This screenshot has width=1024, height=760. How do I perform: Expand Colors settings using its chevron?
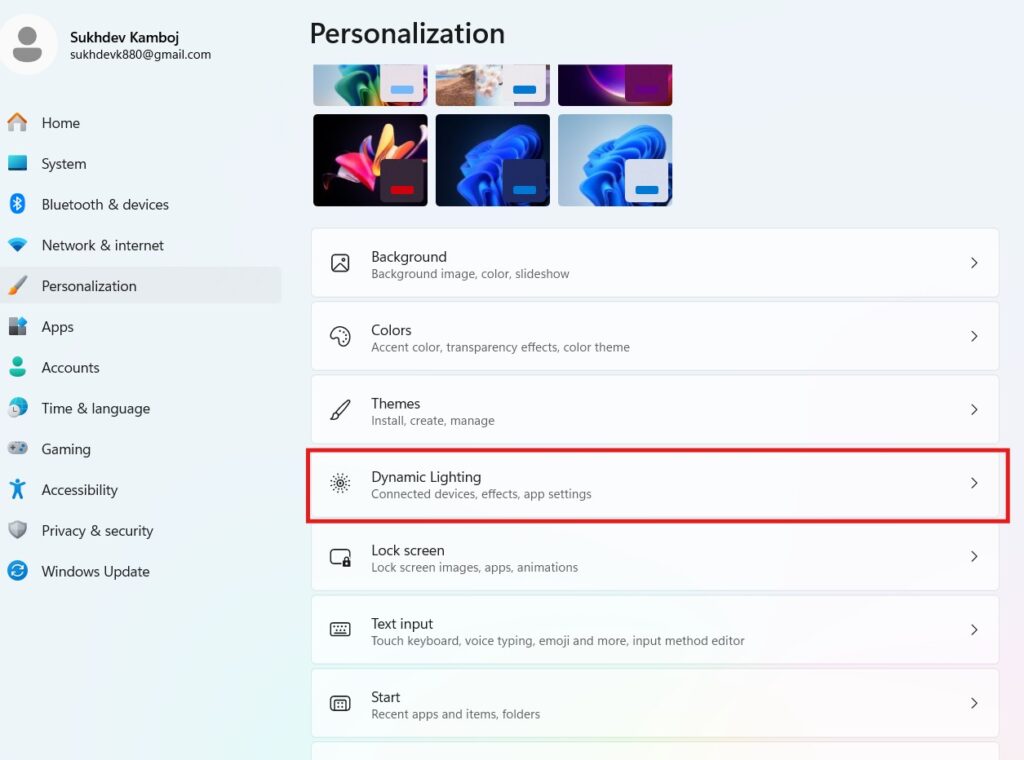click(974, 337)
